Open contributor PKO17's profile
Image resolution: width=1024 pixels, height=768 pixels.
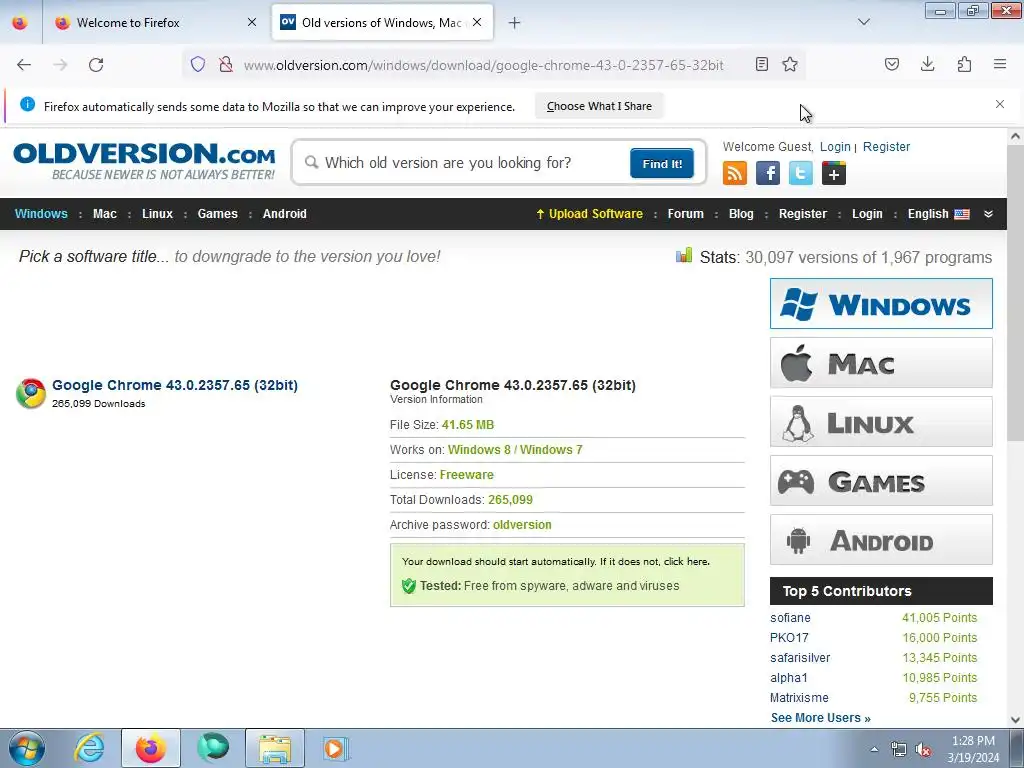[x=789, y=638]
